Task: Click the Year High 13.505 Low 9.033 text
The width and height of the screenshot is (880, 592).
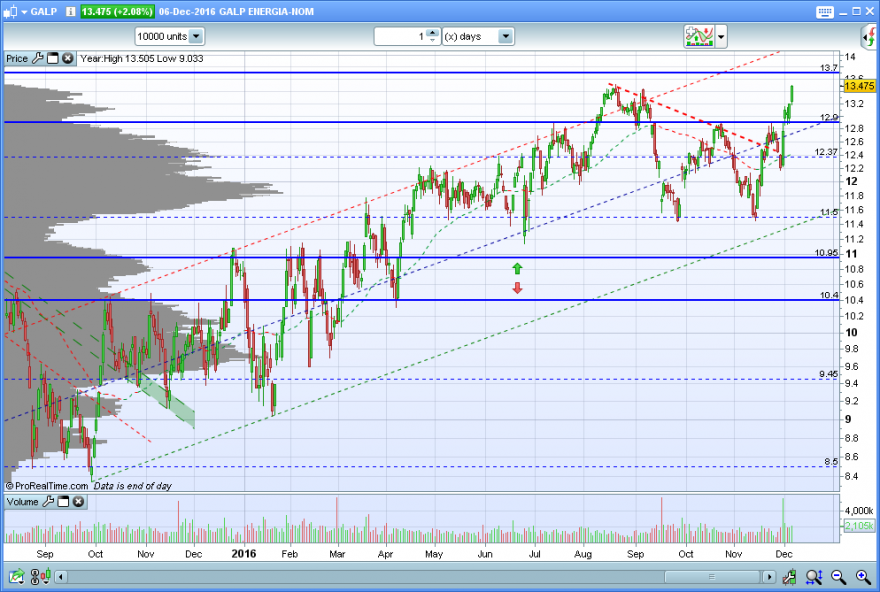Action: point(141,58)
